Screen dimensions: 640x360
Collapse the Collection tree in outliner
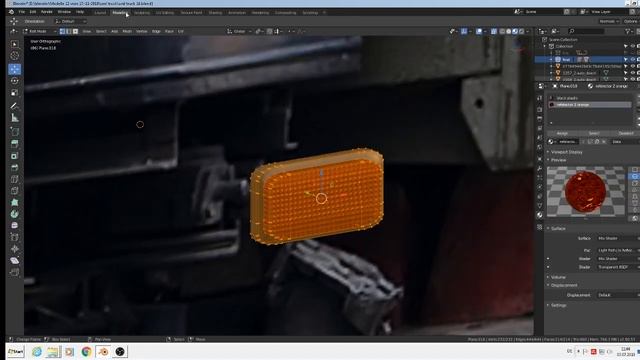tap(545, 46)
